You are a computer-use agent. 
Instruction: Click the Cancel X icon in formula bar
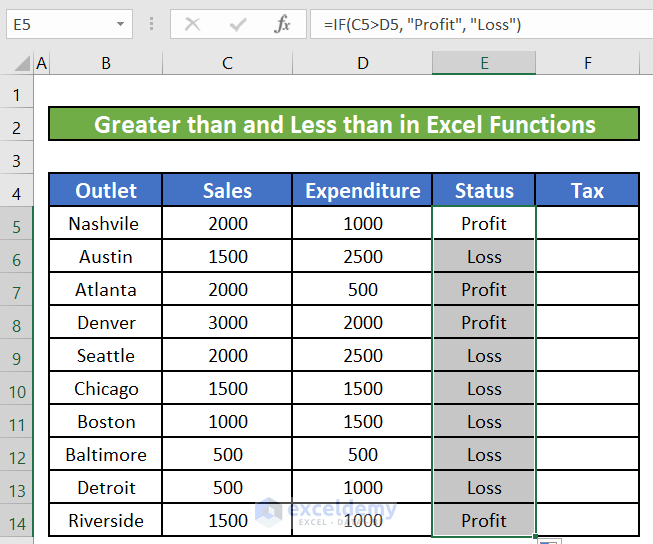coord(192,24)
